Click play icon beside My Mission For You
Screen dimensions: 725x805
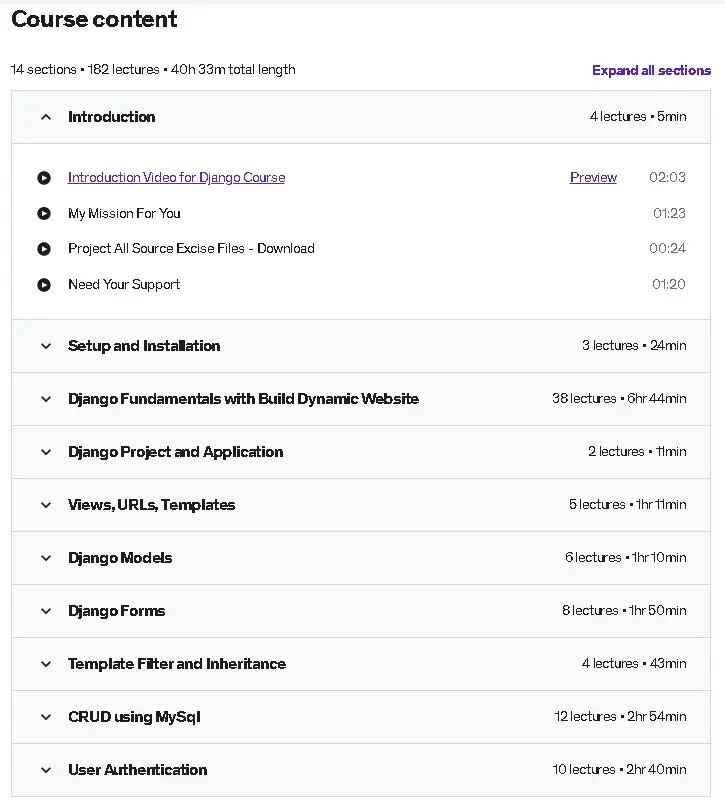(x=44, y=213)
